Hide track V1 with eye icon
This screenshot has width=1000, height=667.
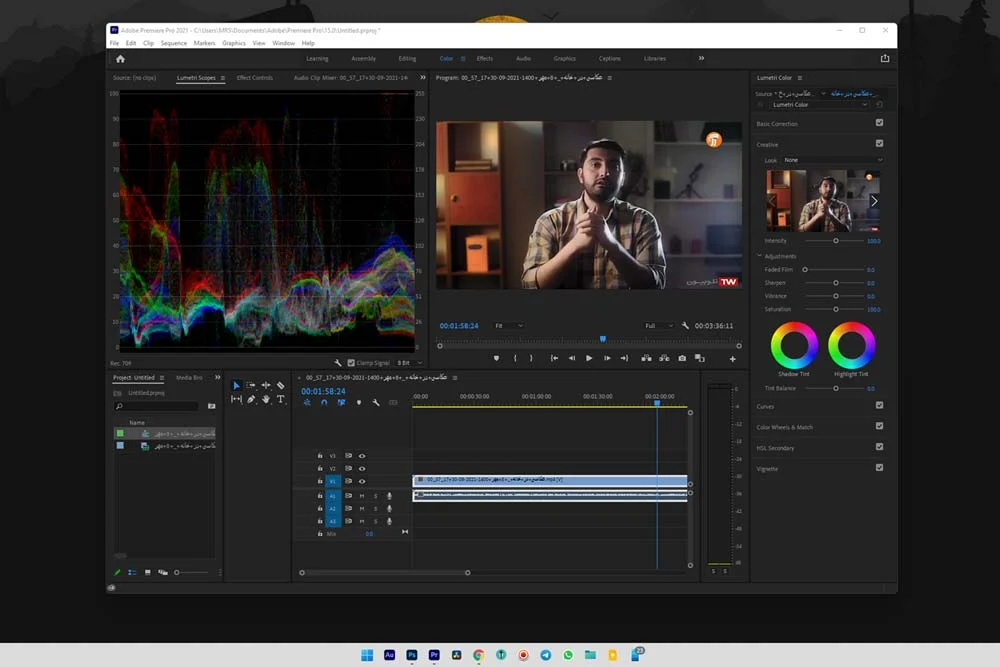(x=362, y=481)
